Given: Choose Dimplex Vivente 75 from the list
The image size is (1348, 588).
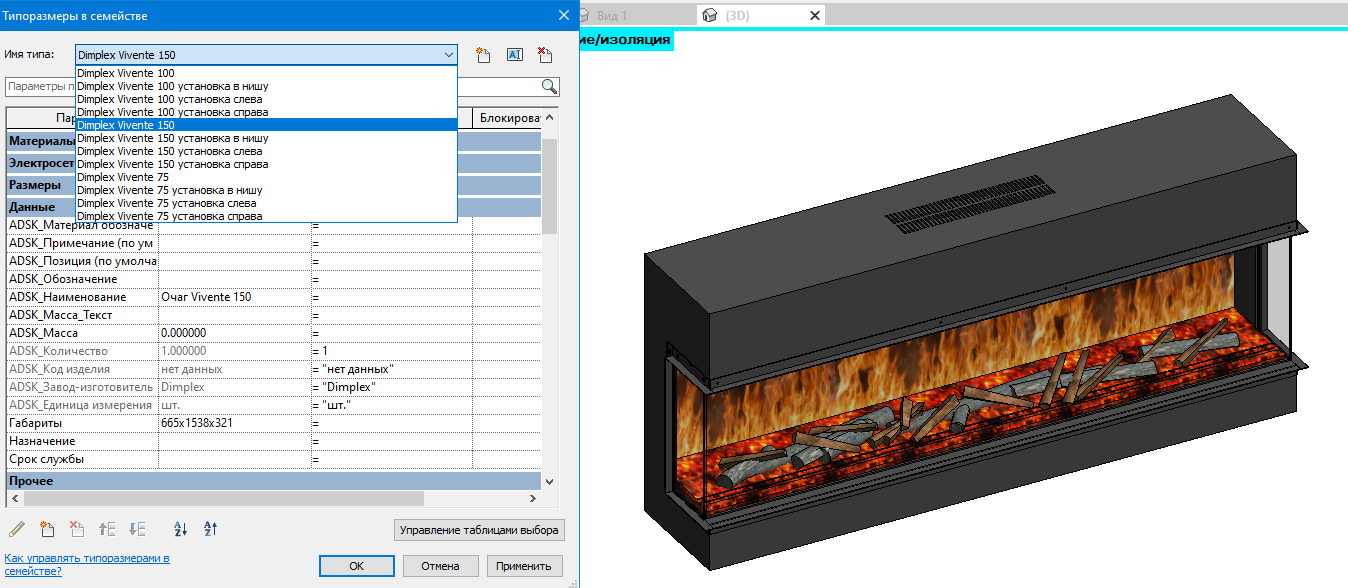Looking at the screenshot, I should coord(266,177).
